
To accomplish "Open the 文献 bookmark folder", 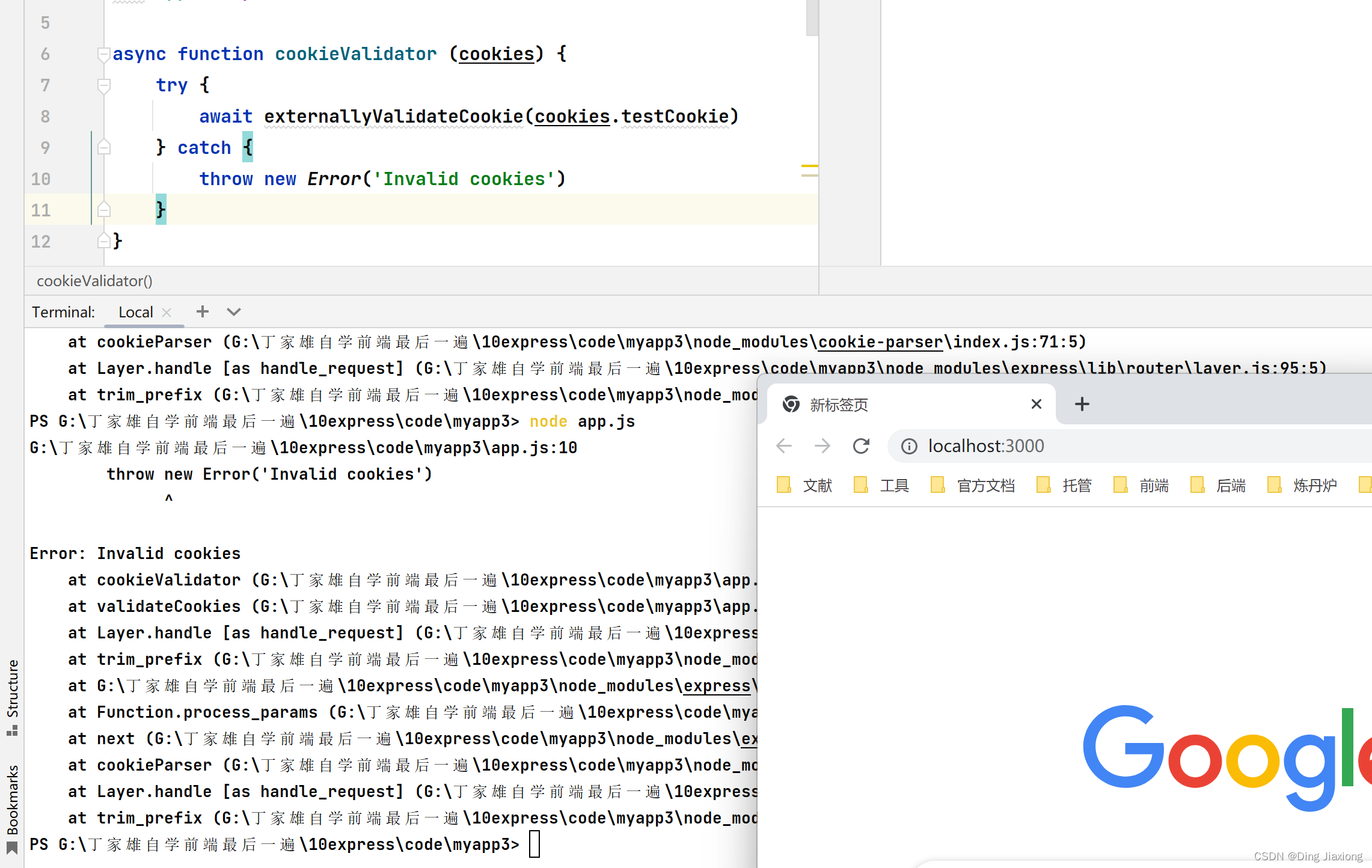I will tap(804, 485).
